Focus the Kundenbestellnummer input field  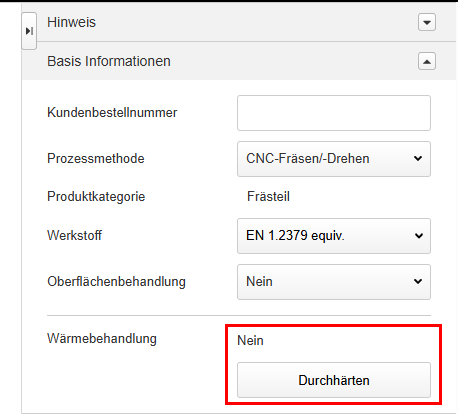click(x=334, y=113)
